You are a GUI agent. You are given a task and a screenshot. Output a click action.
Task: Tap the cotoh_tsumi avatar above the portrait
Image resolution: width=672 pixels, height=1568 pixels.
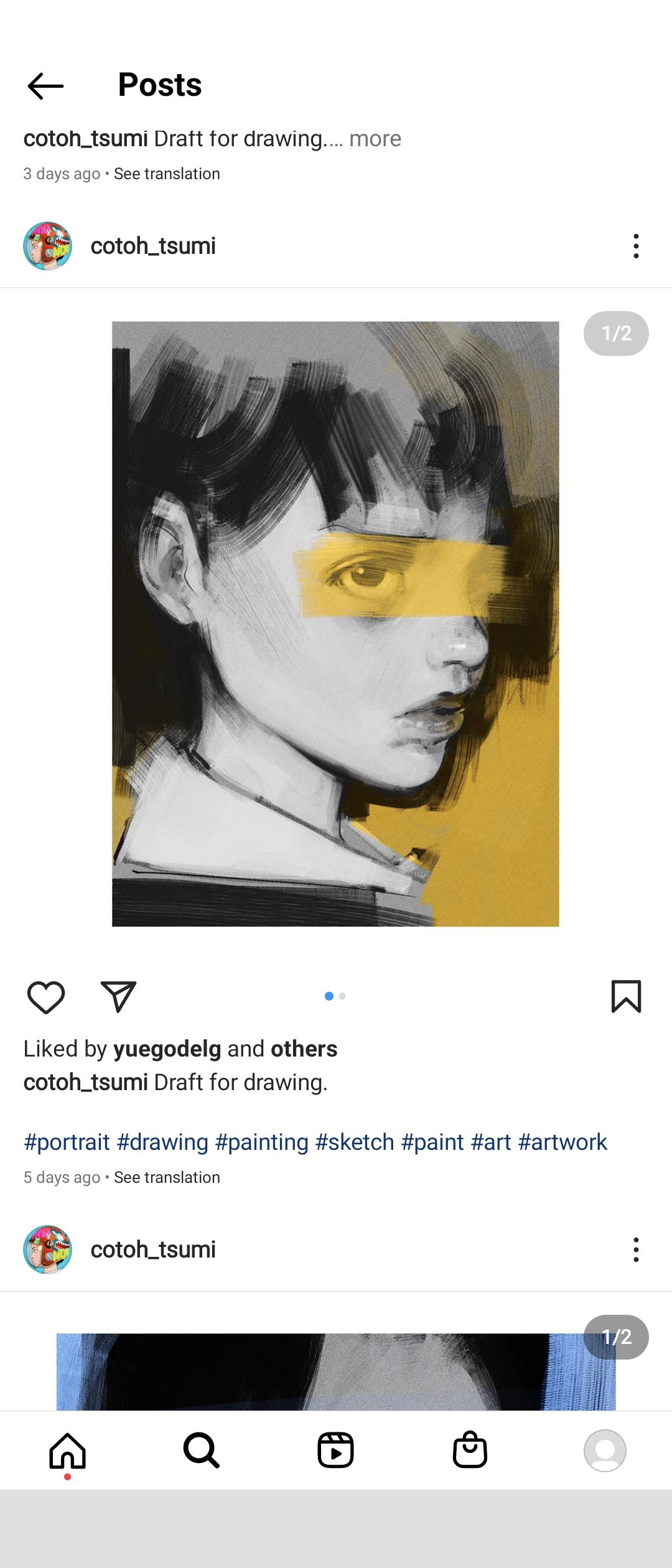tap(48, 246)
